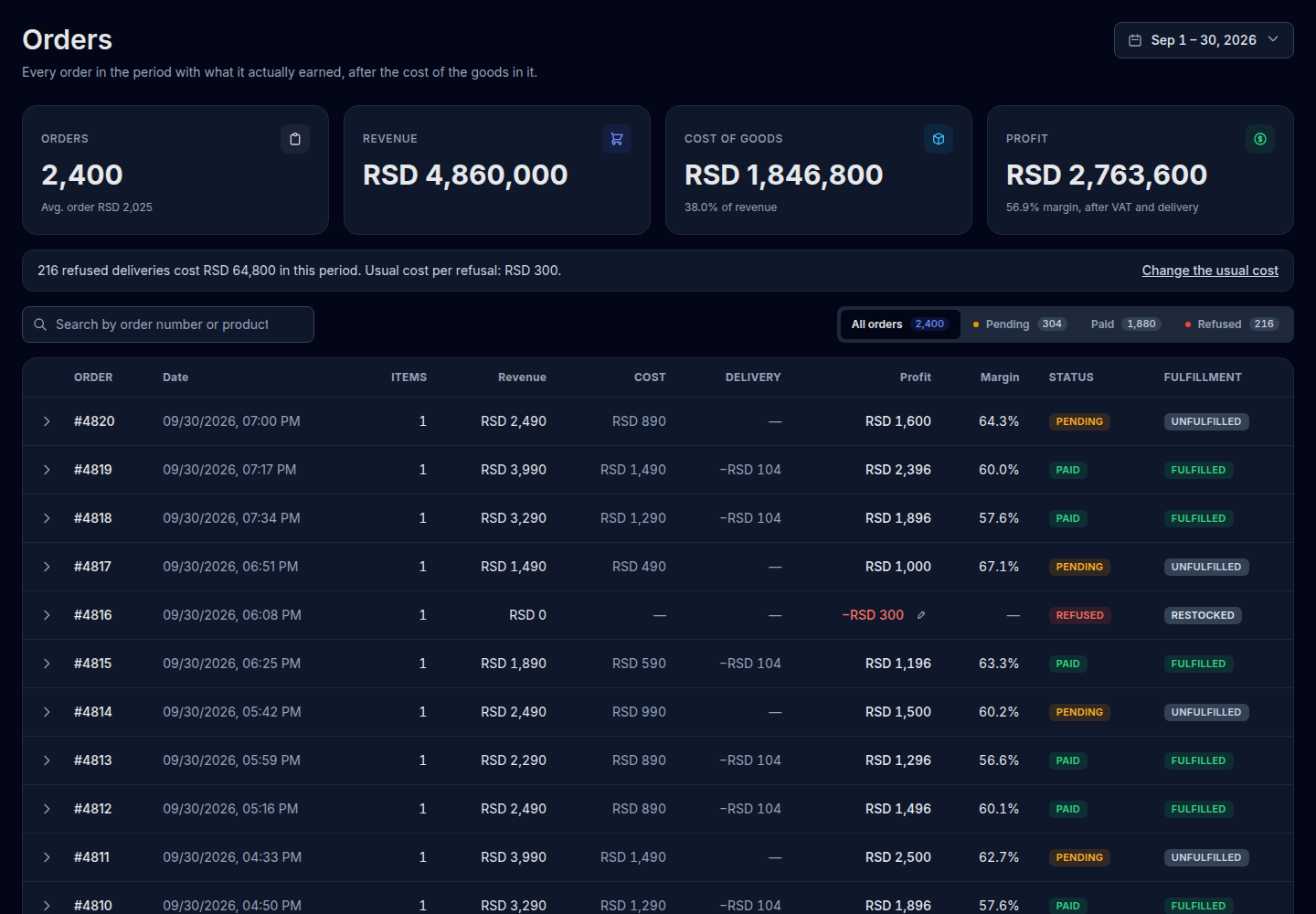This screenshot has width=1316, height=914.
Task: Show only Paid orders tab
Action: point(1126,324)
